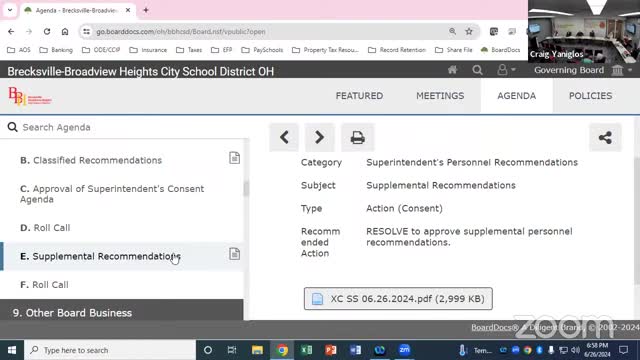The width and height of the screenshot is (640, 360).
Task: Click the taskbar search box
Action: [110, 350]
